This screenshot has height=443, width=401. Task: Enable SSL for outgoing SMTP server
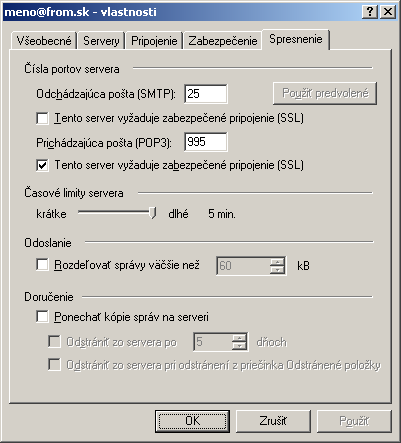tap(42, 118)
